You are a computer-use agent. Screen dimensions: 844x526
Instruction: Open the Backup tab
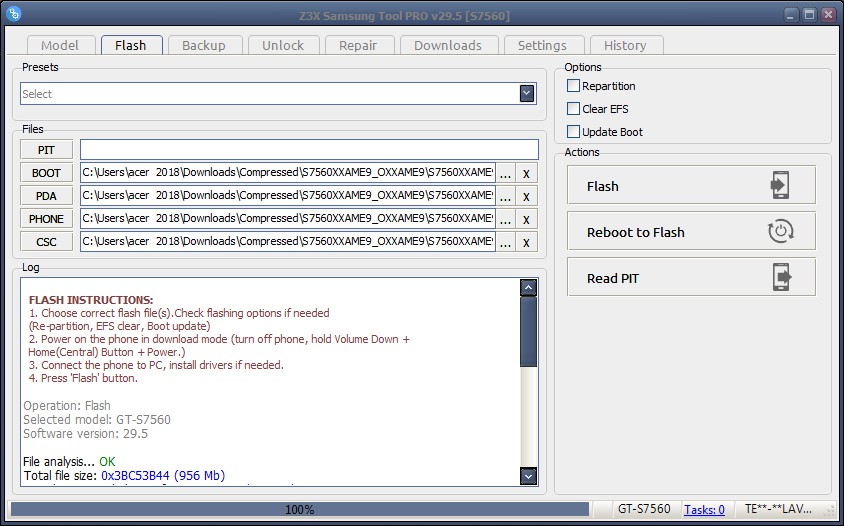pos(204,45)
